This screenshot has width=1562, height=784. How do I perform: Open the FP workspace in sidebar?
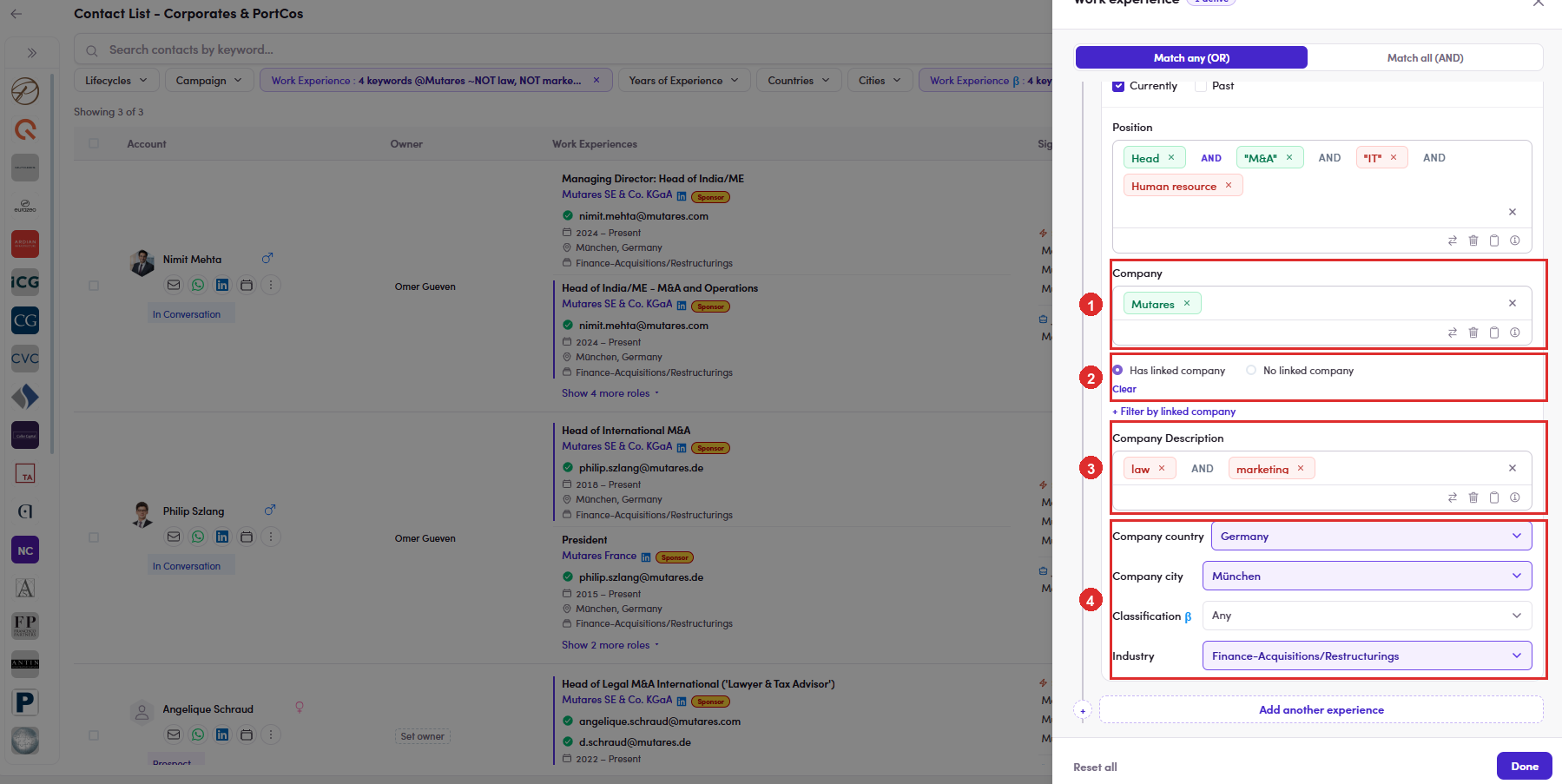click(25, 626)
